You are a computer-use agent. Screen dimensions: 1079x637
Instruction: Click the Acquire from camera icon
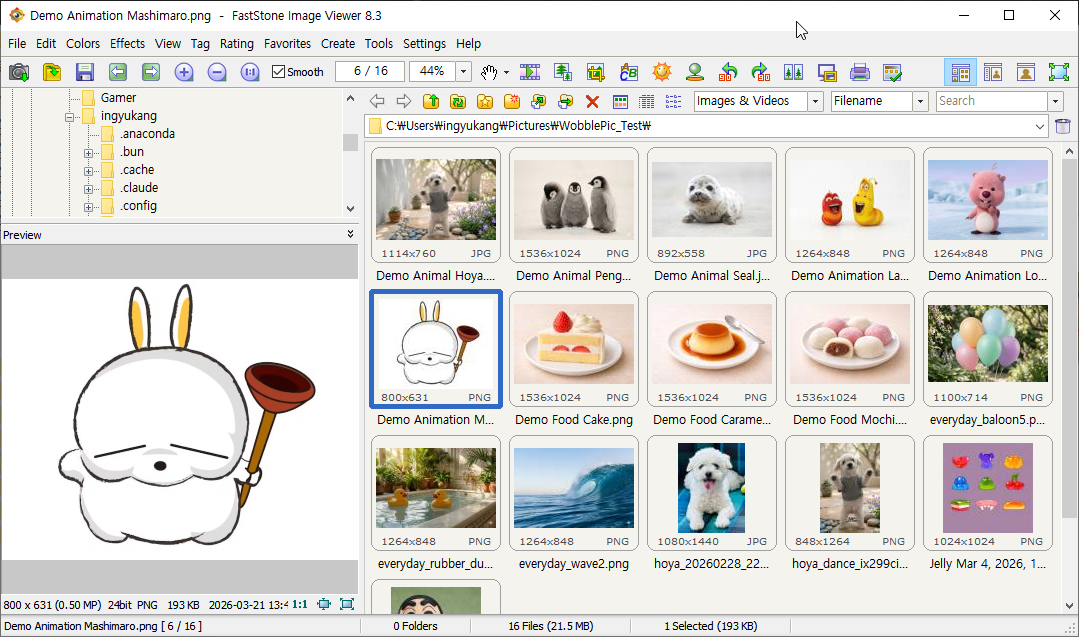(19, 72)
